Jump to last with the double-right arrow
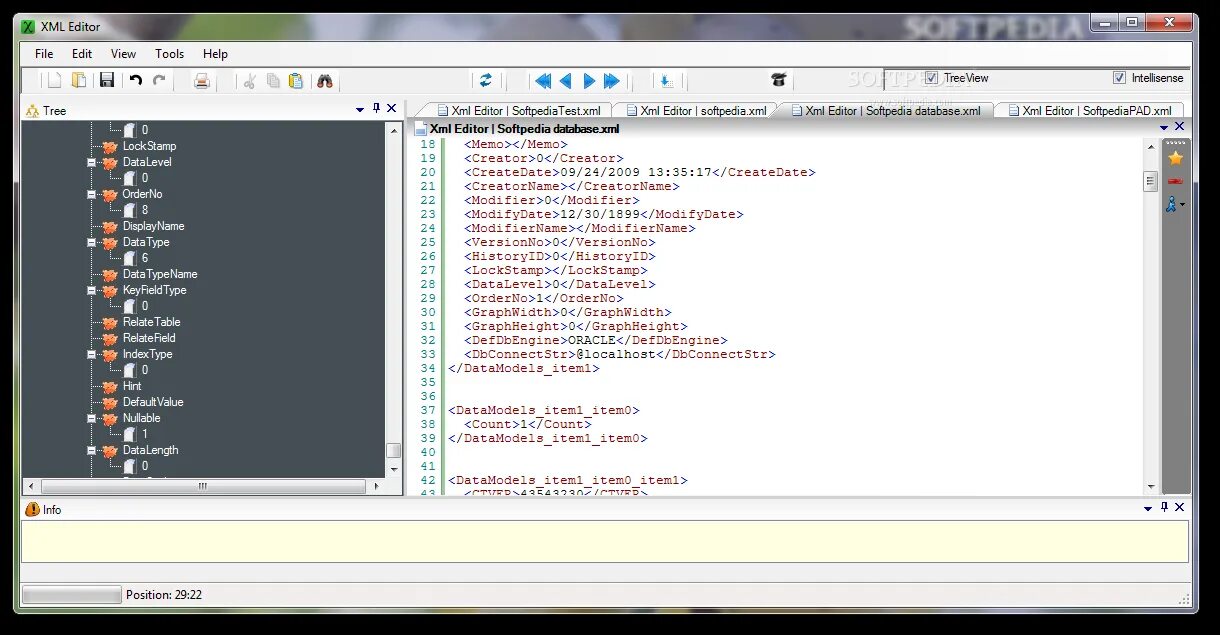The image size is (1220, 635). [612, 81]
